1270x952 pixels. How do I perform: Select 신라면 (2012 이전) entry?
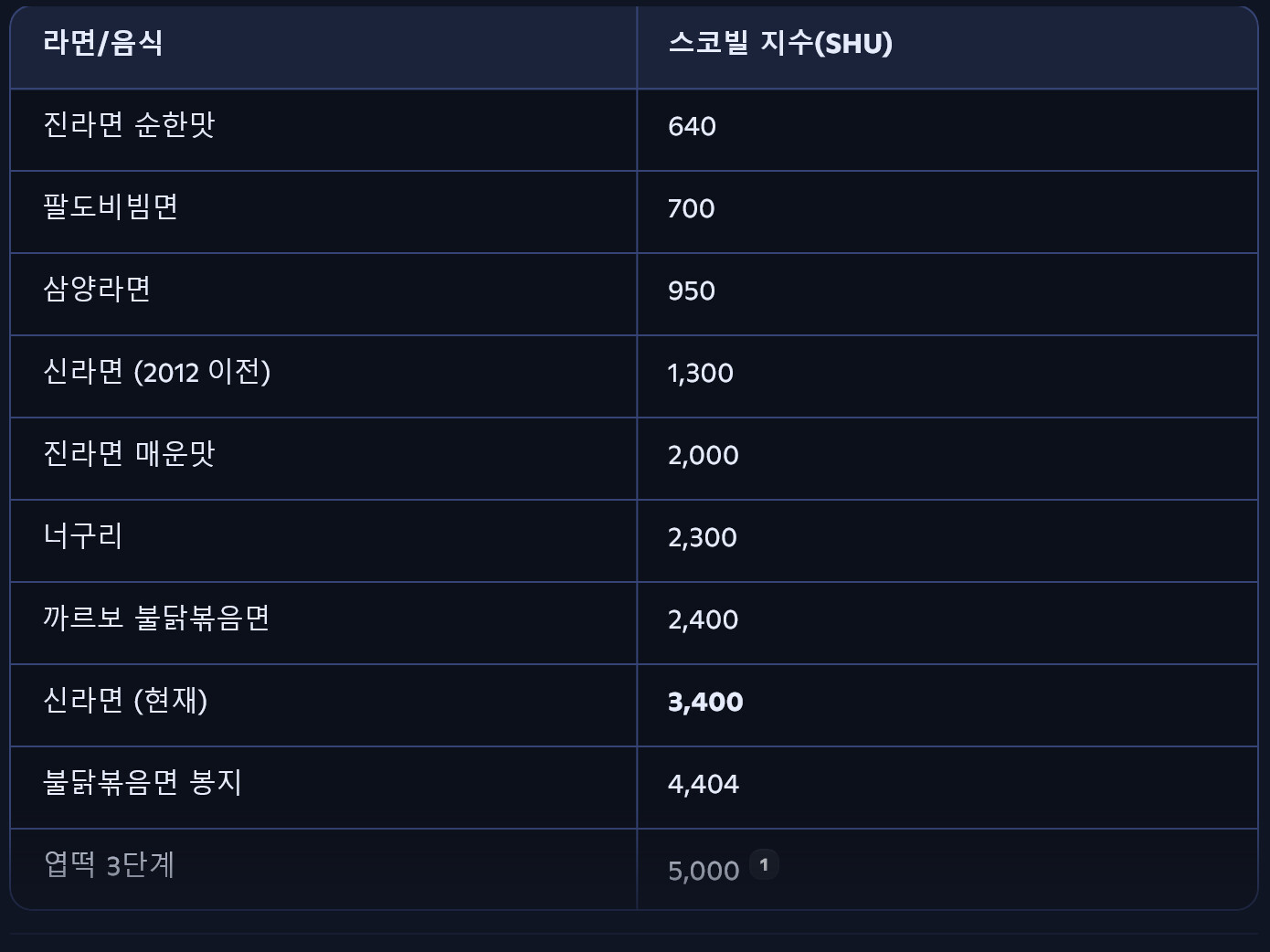[323, 376]
